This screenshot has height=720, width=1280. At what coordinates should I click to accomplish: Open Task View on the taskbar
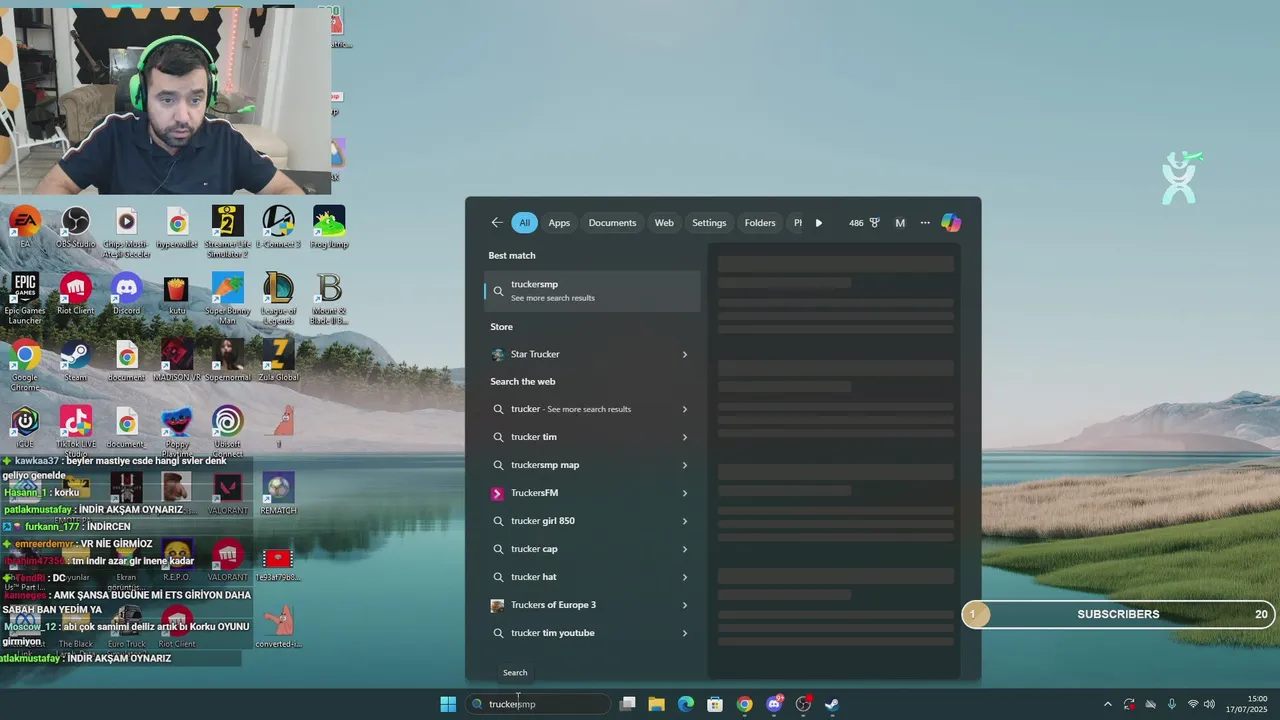(628, 704)
